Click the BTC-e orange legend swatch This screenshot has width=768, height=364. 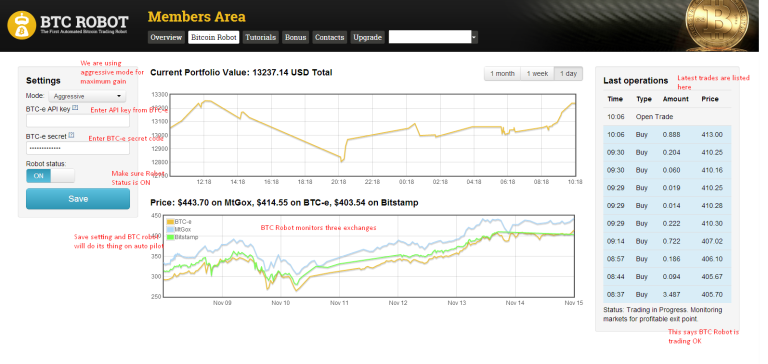tap(171, 221)
